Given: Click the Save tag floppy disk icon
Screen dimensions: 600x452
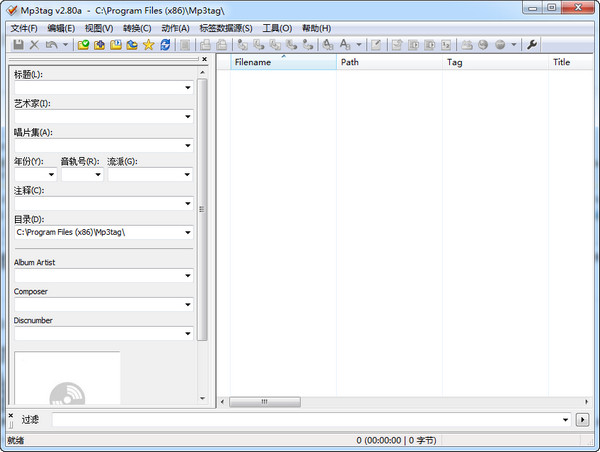Looking at the screenshot, I should 18,45.
